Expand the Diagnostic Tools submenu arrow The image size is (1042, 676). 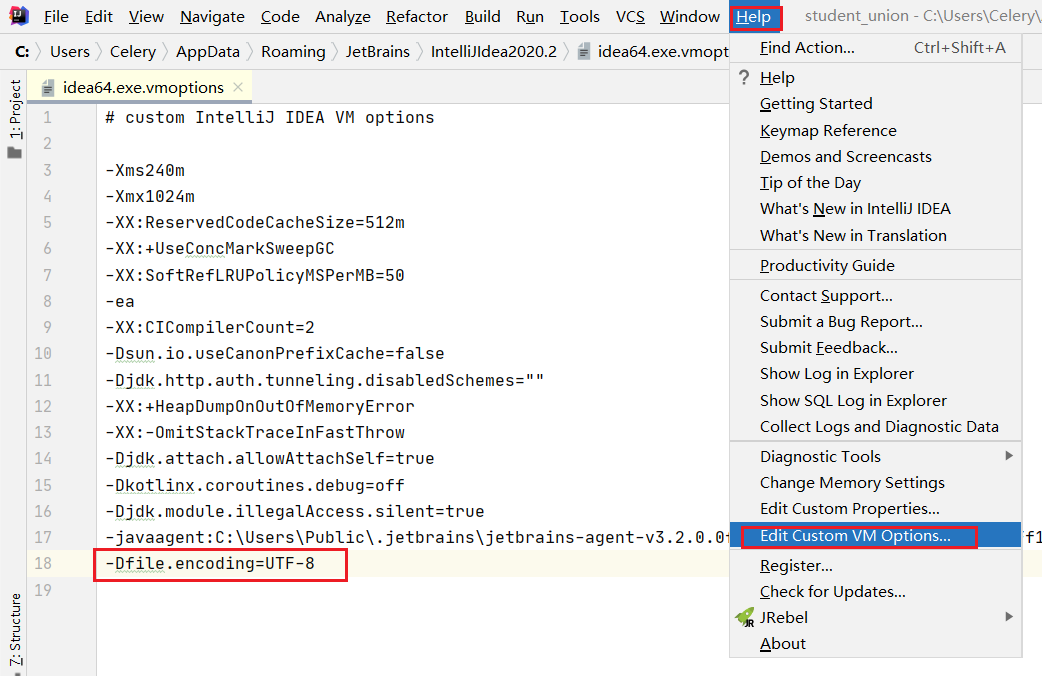(x=1009, y=456)
